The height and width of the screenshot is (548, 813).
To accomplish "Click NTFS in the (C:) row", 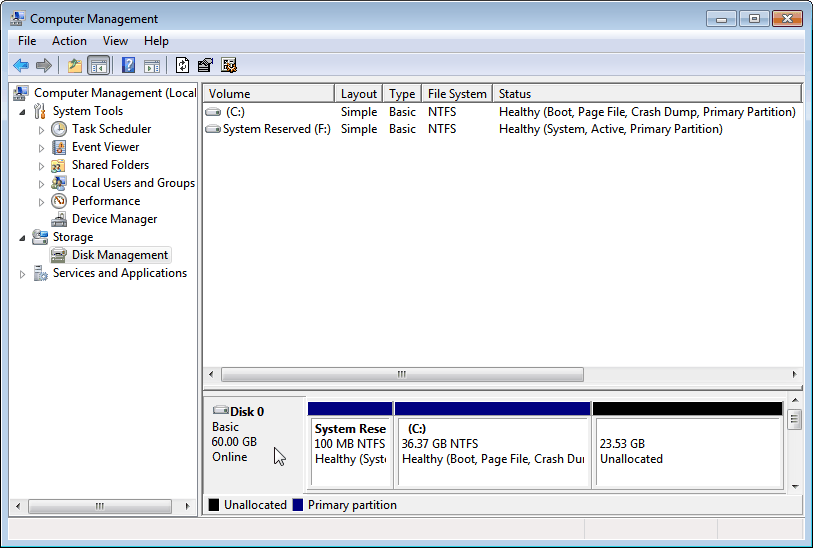I will tap(442, 112).
